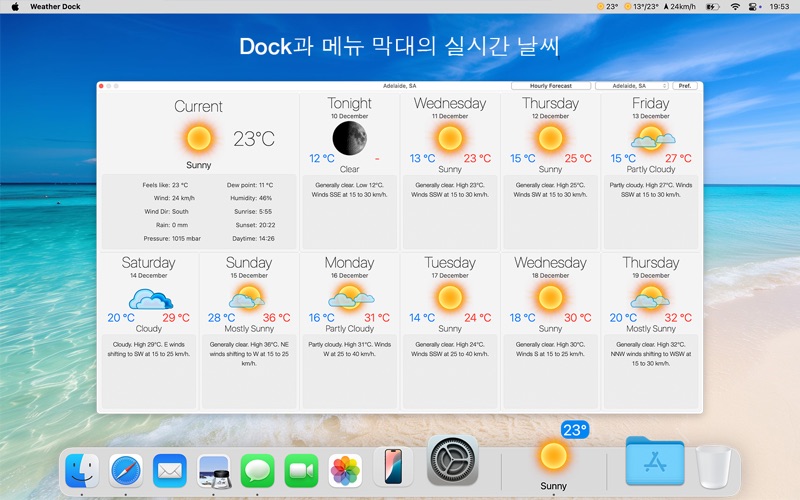The height and width of the screenshot is (500, 800).
Task: Open Messages in the Dock
Action: pos(257,471)
